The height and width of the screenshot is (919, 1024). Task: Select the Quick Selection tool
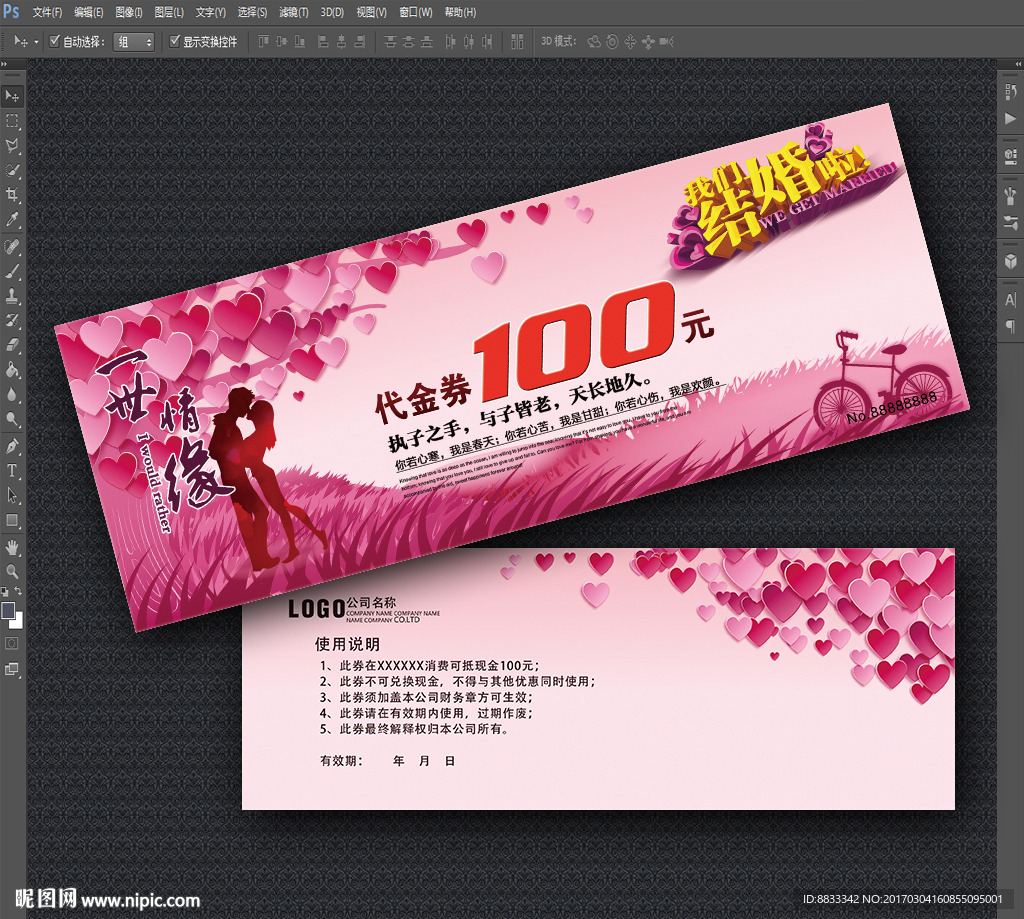click(x=12, y=170)
